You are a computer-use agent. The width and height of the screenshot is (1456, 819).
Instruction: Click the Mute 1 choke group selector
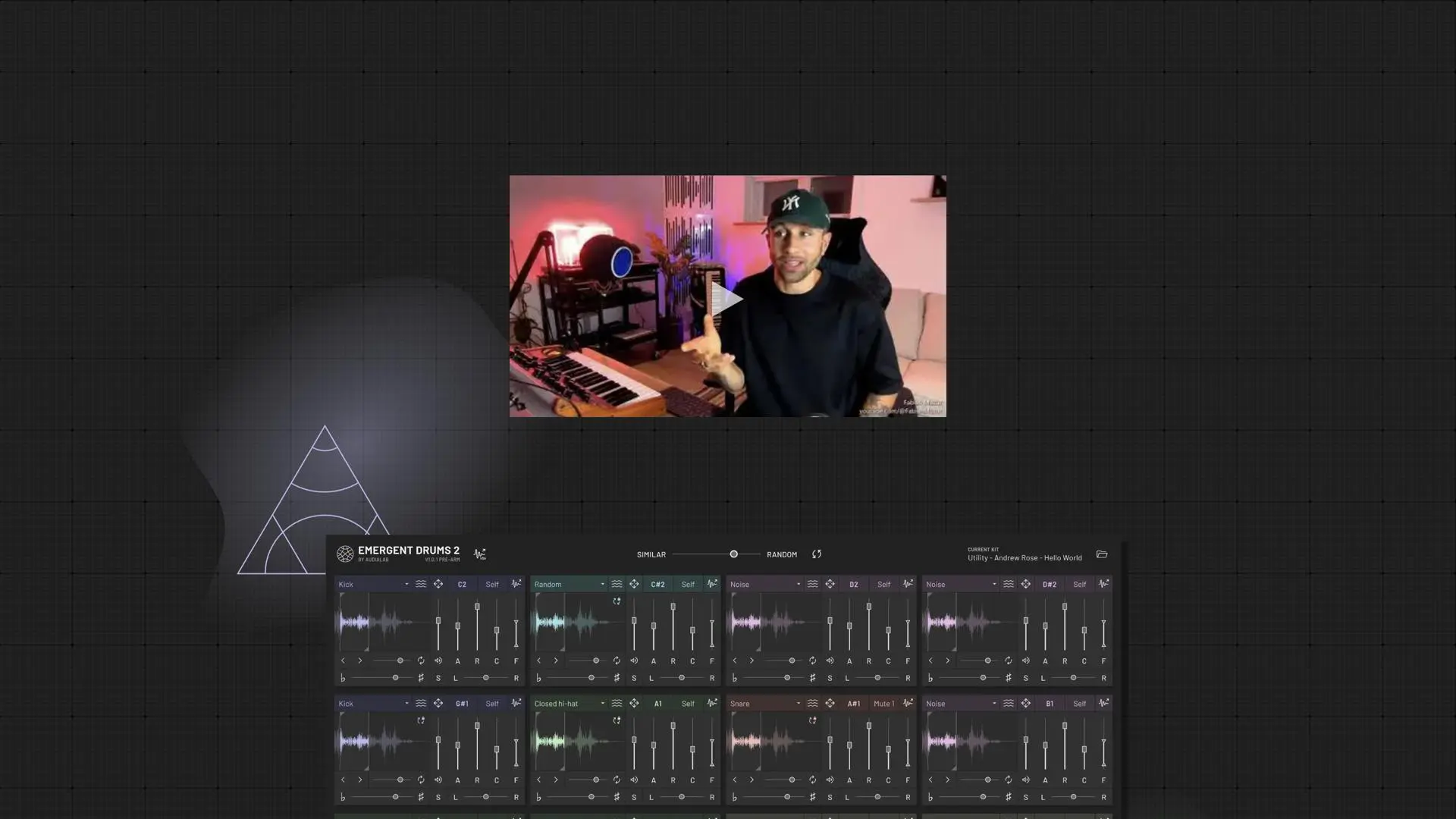point(883,704)
